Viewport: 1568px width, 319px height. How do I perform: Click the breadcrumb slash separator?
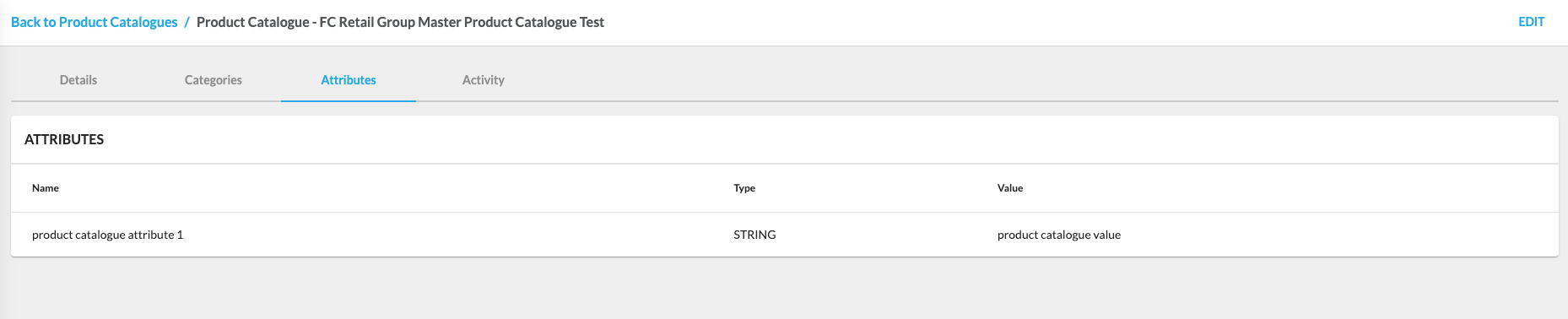(x=187, y=22)
